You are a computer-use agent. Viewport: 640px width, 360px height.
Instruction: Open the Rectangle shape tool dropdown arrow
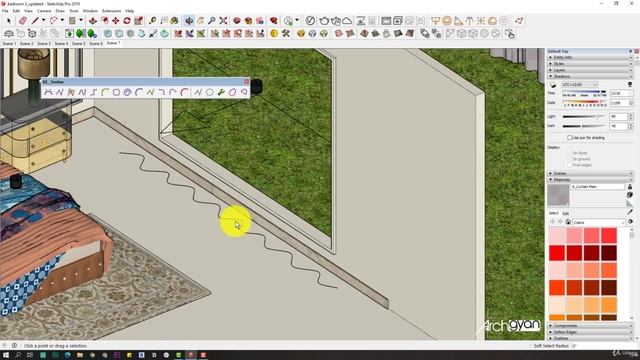[81, 20]
